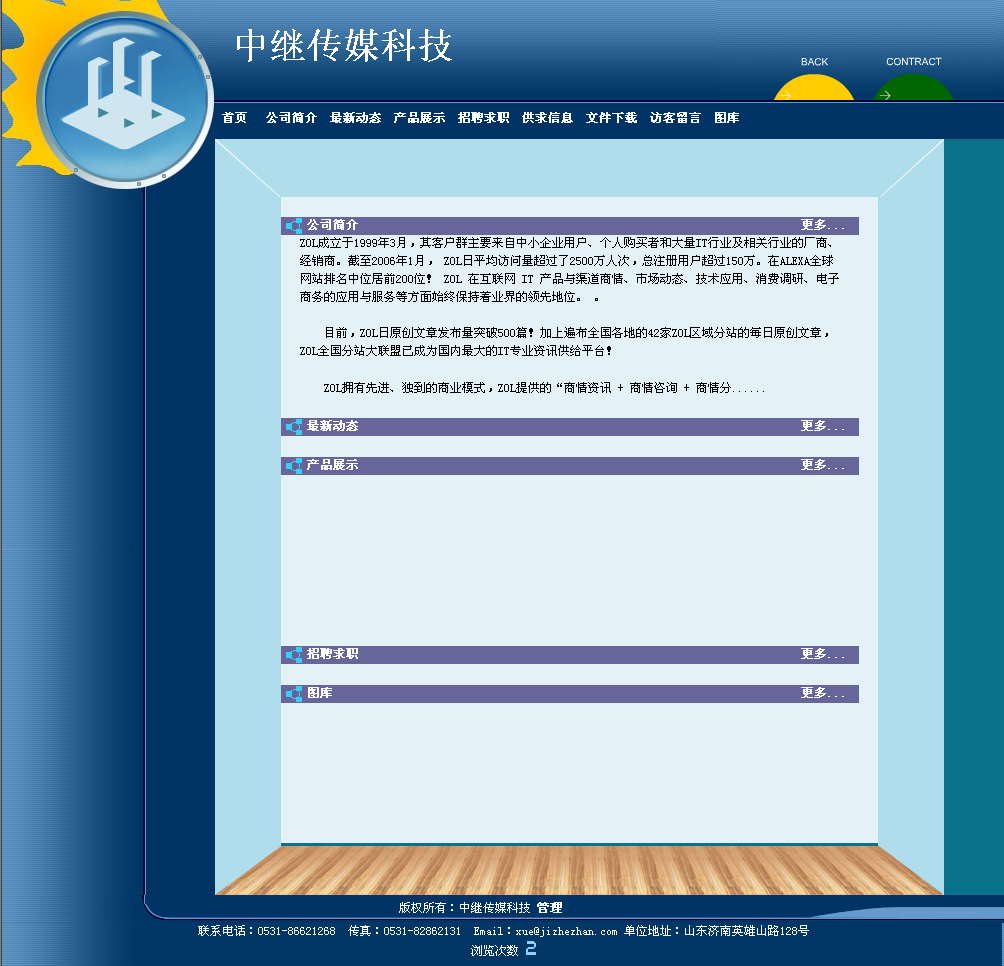The width and height of the screenshot is (1004, 966).
Task: Open the 首页 navigation menu item
Action: coord(234,118)
